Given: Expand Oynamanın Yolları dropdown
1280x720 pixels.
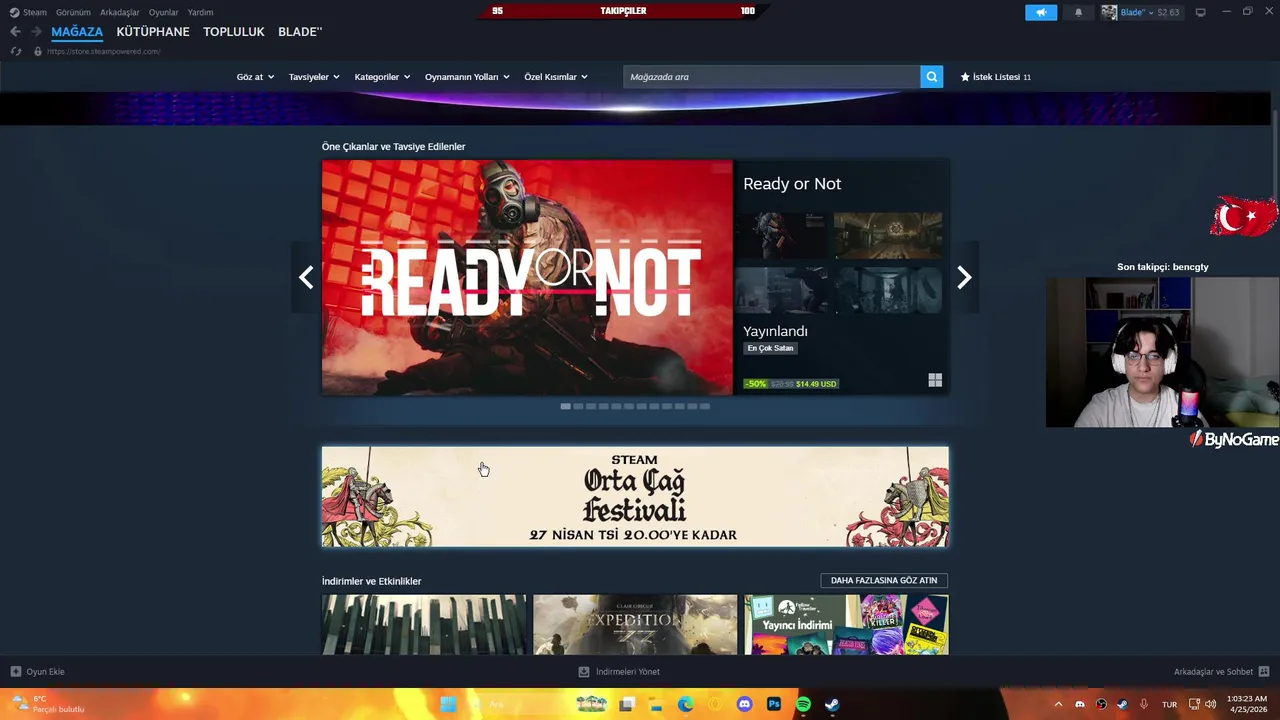Looking at the screenshot, I should [x=467, y=77].
